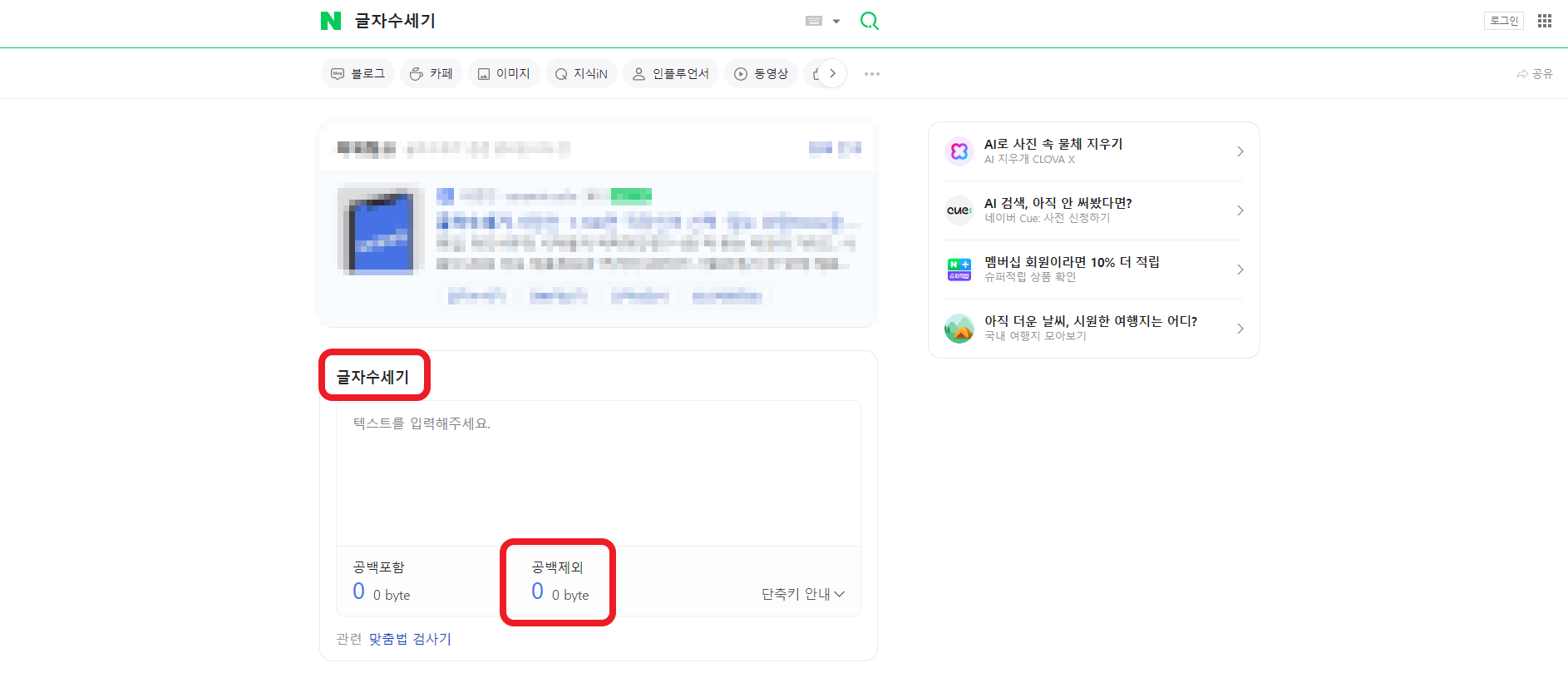Open the 맞춤법 검사기 link
This screenshot has width=1568, height=673.
click(410, 639)
